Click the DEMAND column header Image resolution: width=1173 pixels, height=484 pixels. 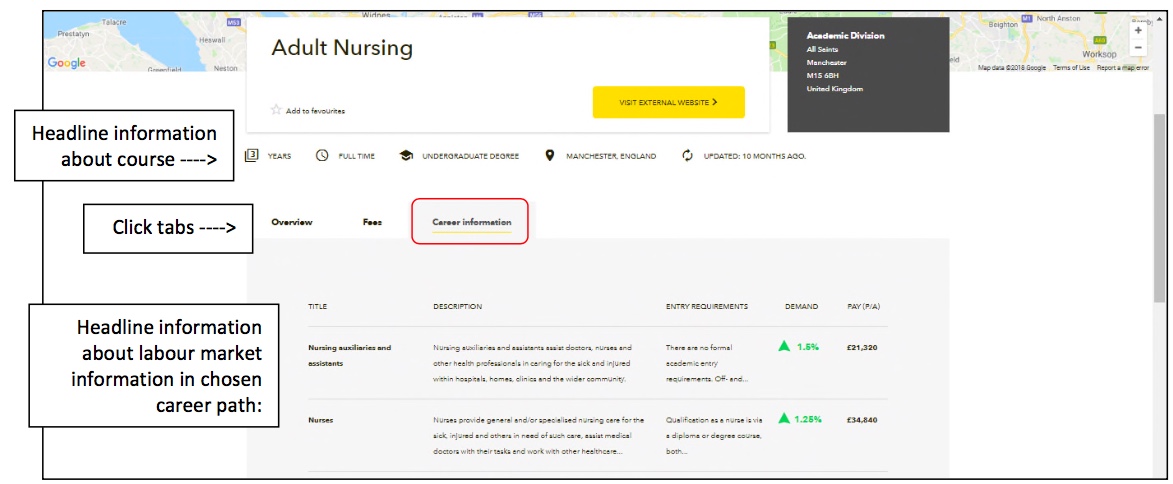(801, 307)
